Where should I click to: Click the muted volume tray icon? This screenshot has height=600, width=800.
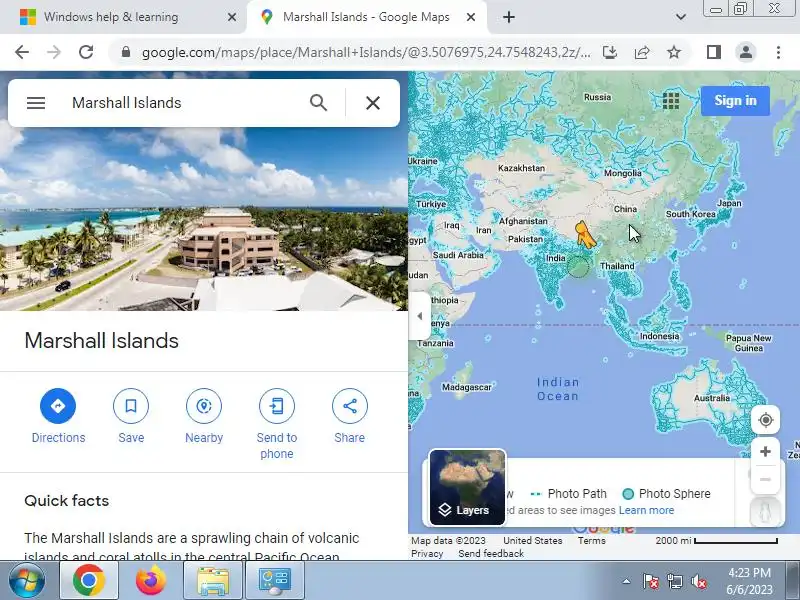pos(699,581)
